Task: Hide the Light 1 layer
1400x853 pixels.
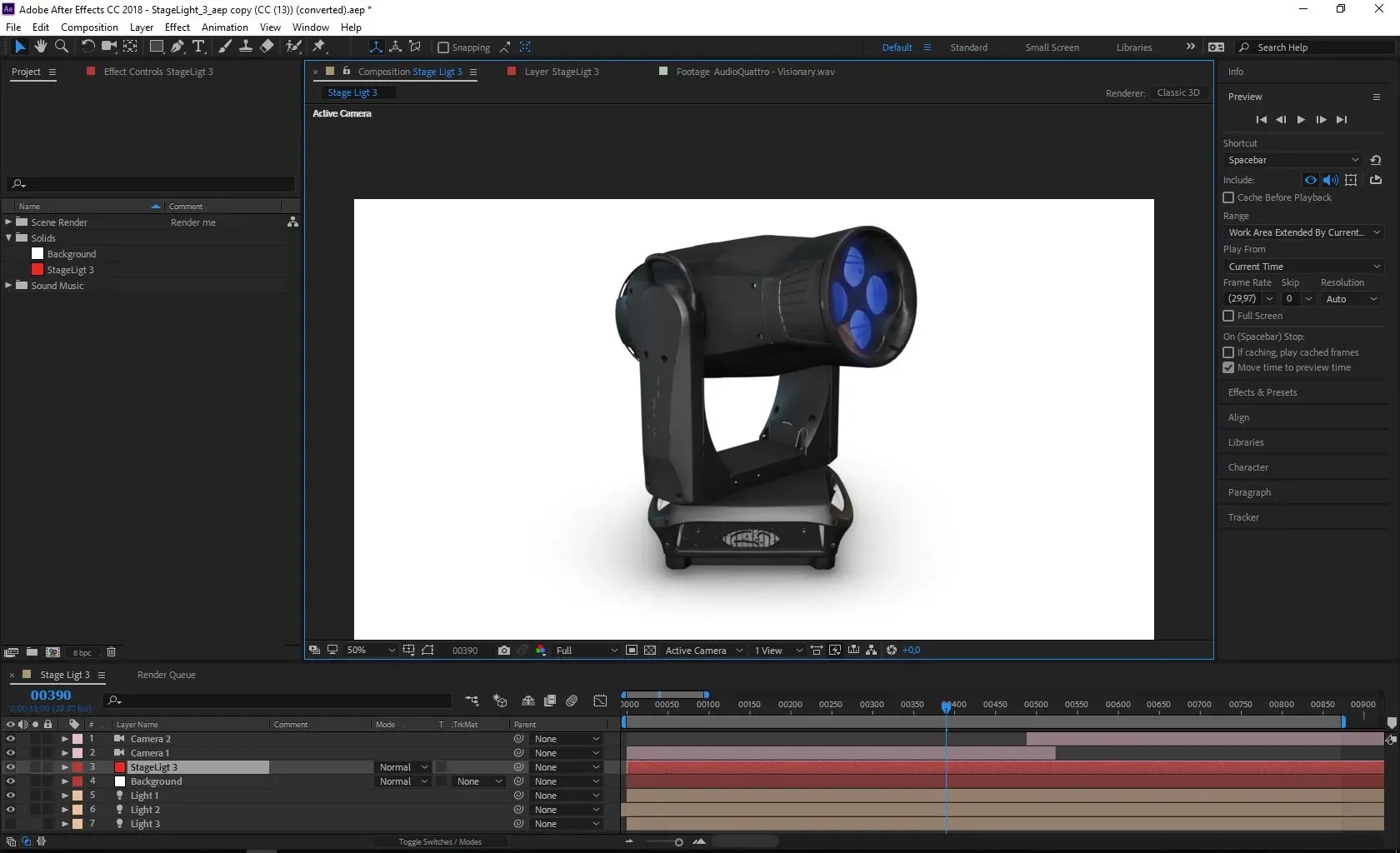Action: pos(10,796)
